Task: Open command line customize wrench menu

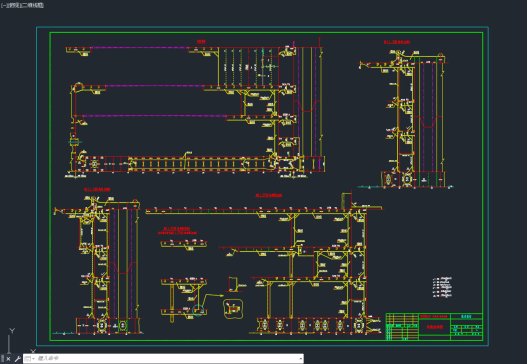Action: 17,359
